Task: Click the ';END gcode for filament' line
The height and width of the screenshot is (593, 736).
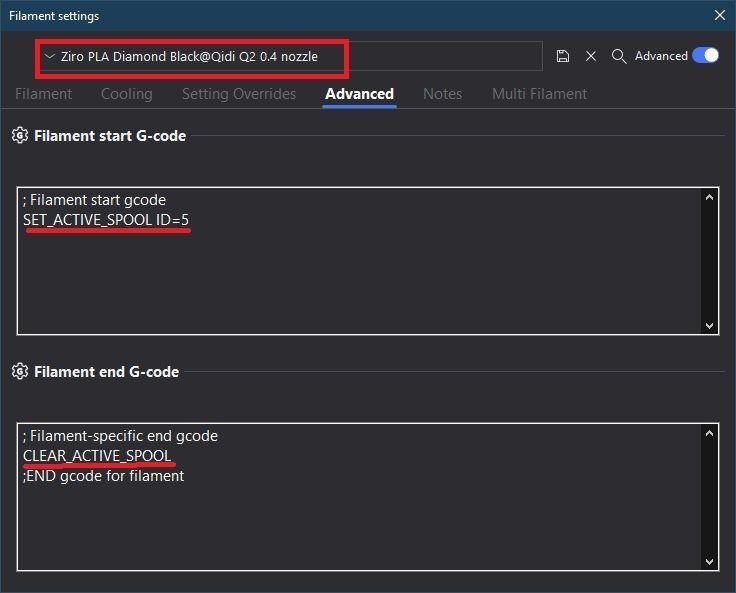Action: pos(103,476)
